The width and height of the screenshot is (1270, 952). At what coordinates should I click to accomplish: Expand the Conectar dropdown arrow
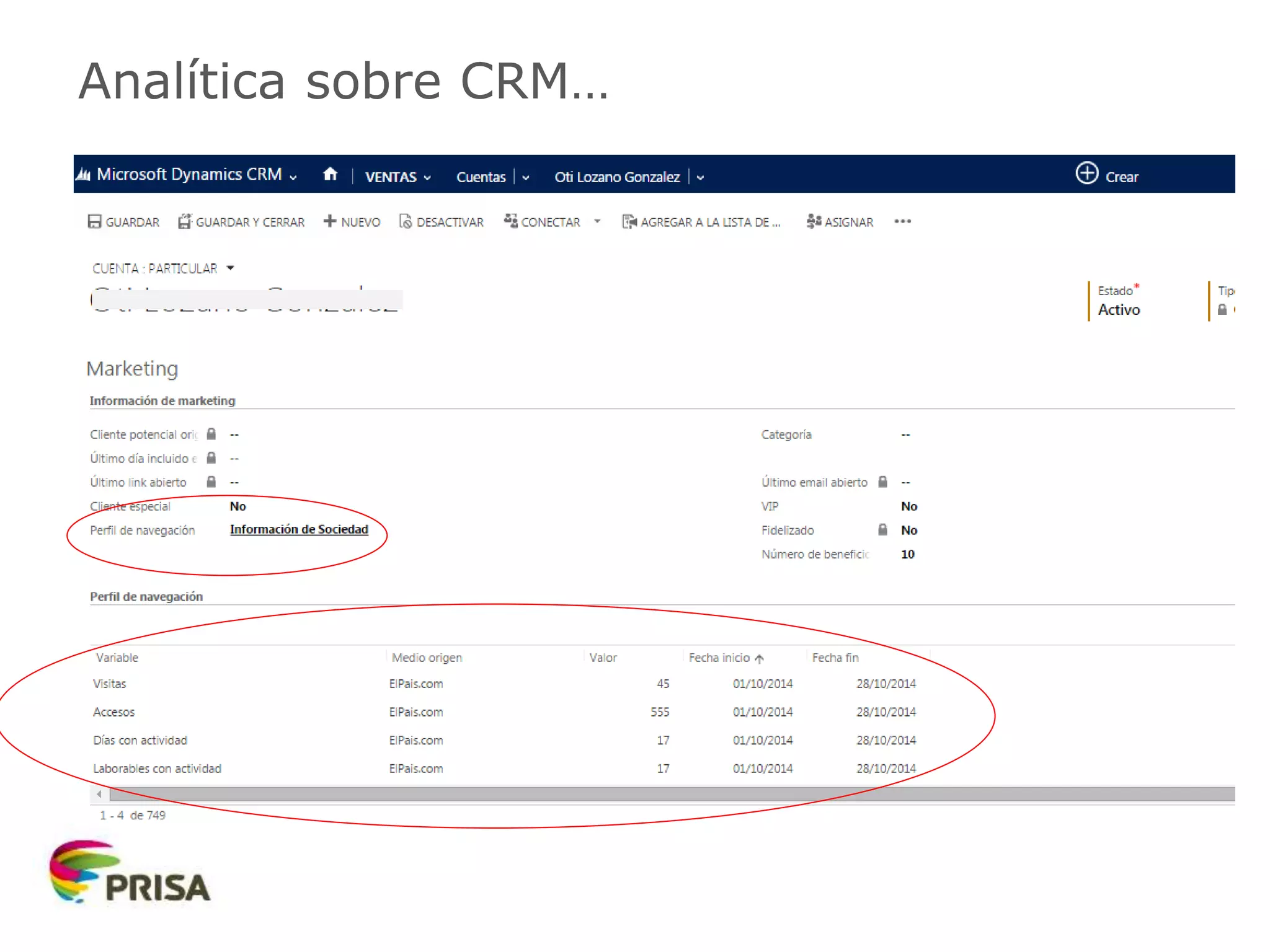(597, 221)
